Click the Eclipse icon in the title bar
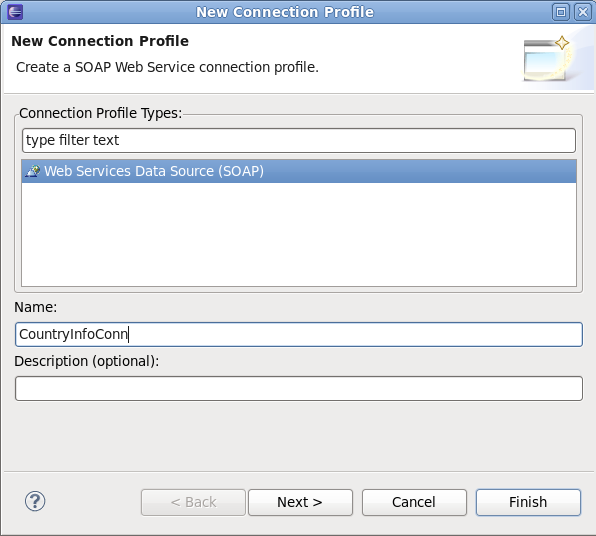596x536 pixels. (15, 12)
